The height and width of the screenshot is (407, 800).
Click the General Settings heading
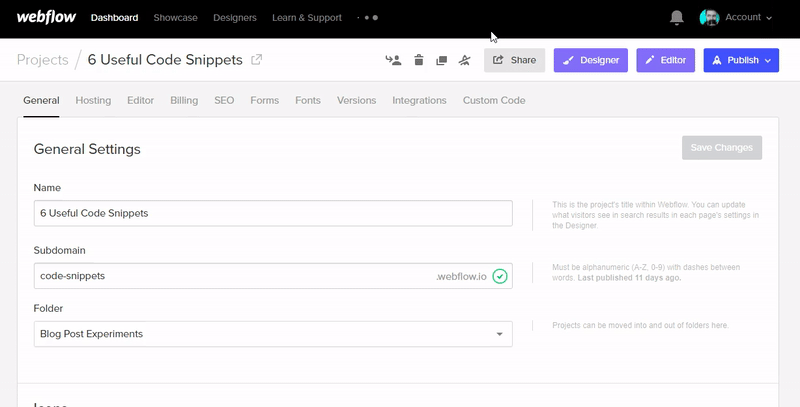click(87, 149)
